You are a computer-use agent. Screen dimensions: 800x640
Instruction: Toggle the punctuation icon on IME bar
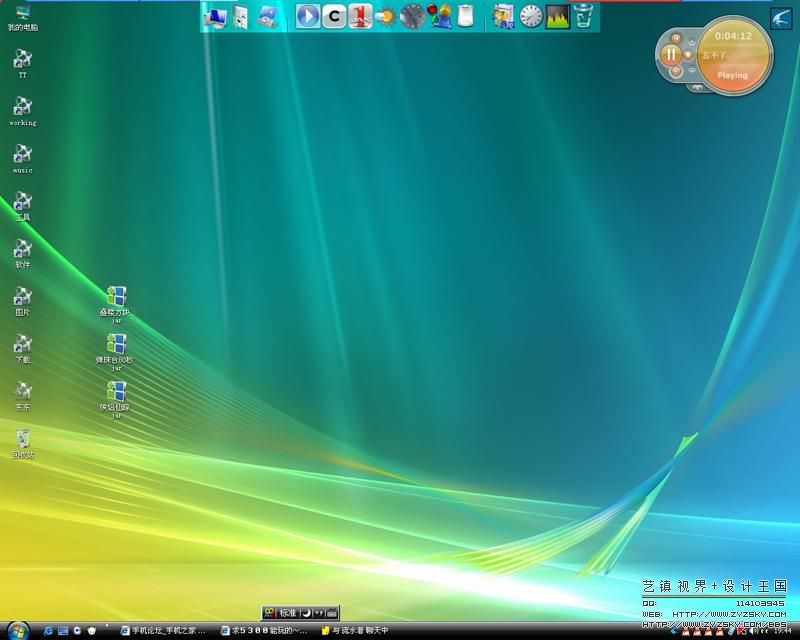pyautogui.click(x=319, y=613)
